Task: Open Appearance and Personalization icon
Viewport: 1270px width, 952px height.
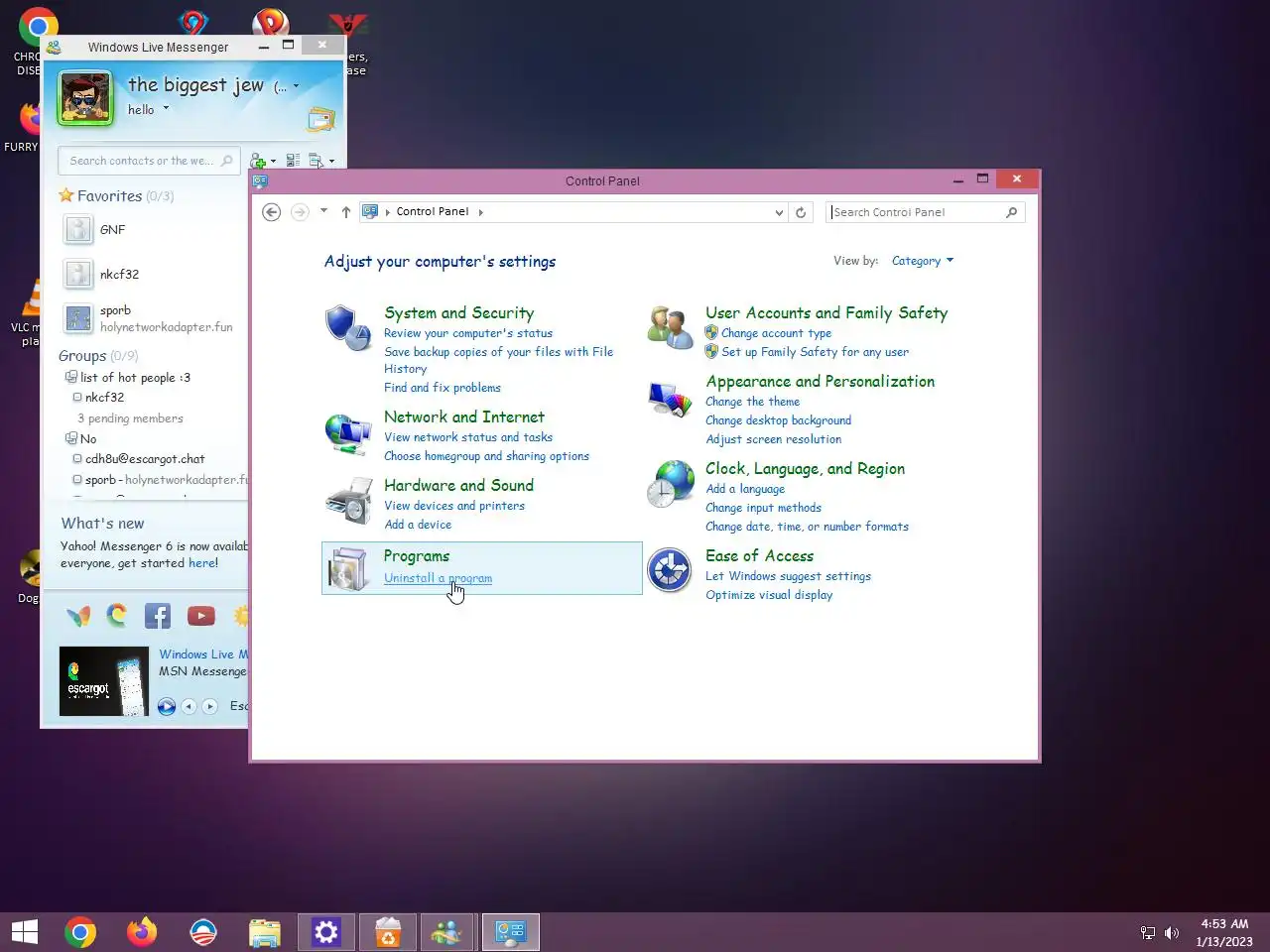Action: click(670, 399)
